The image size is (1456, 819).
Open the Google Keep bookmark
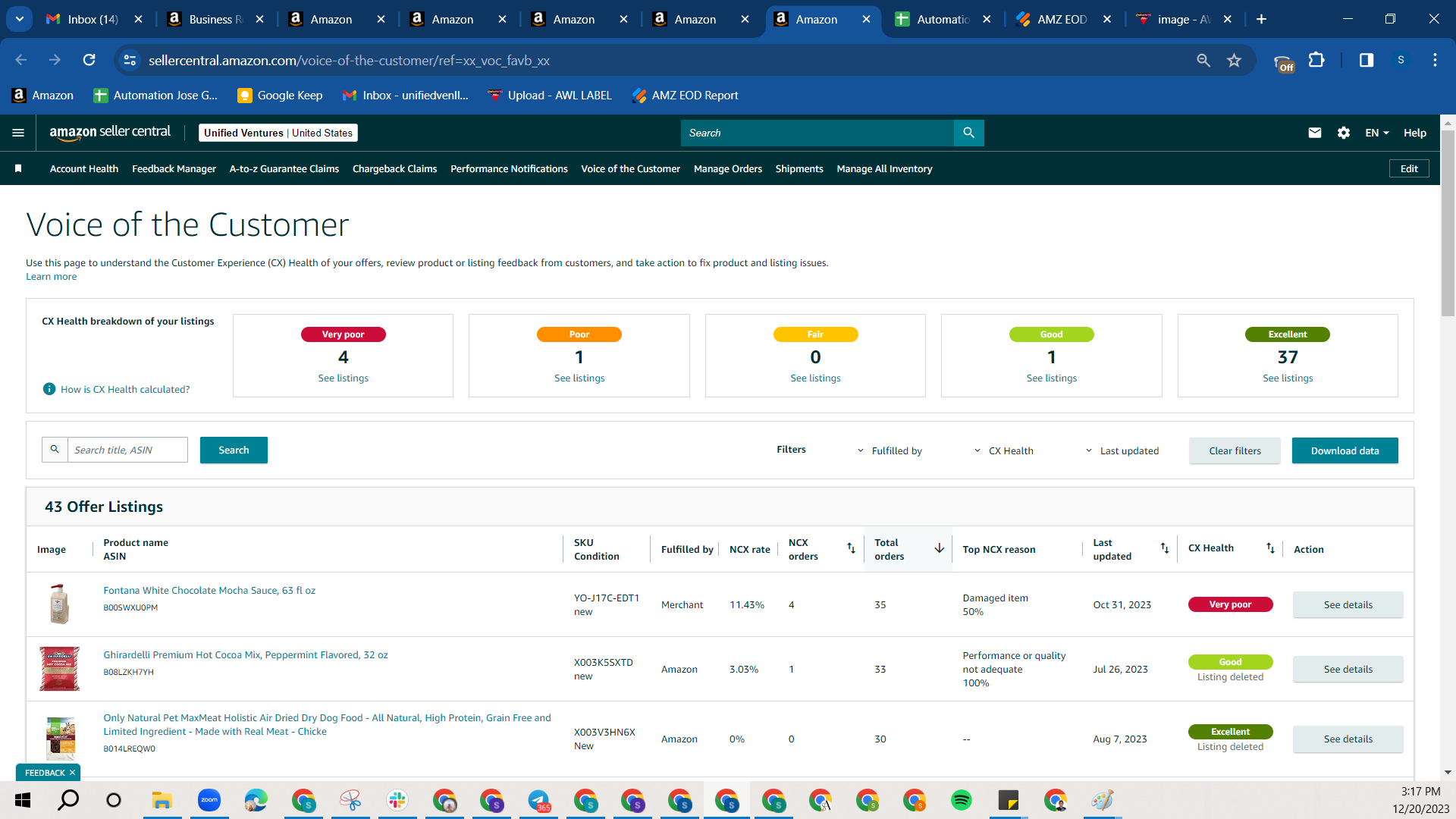pos(280,96)
